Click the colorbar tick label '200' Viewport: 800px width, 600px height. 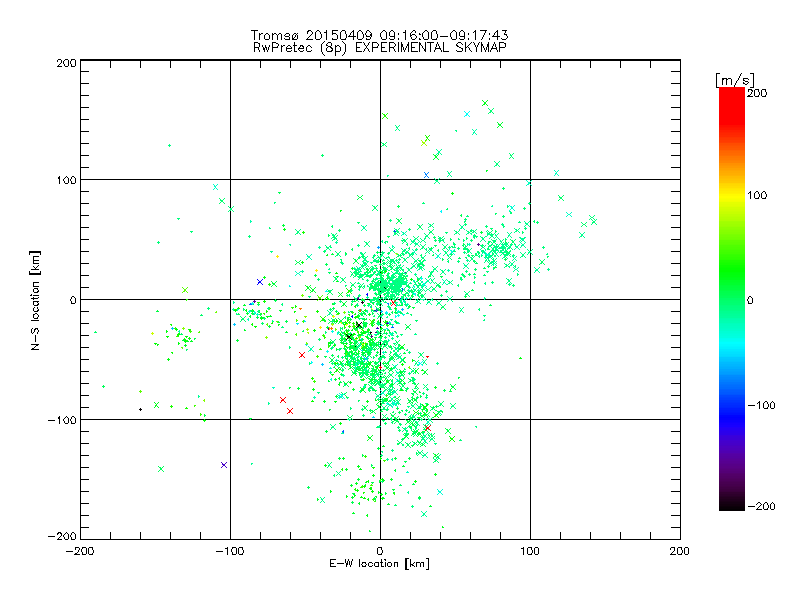point(757,93)
